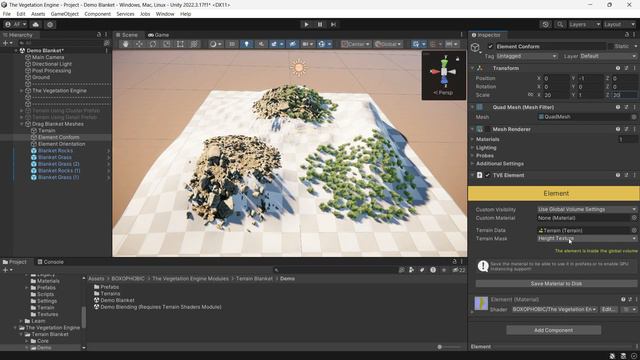Select the combined Transform tool
640x360 pixels.
pyautogui.click(x=194, y=44)
